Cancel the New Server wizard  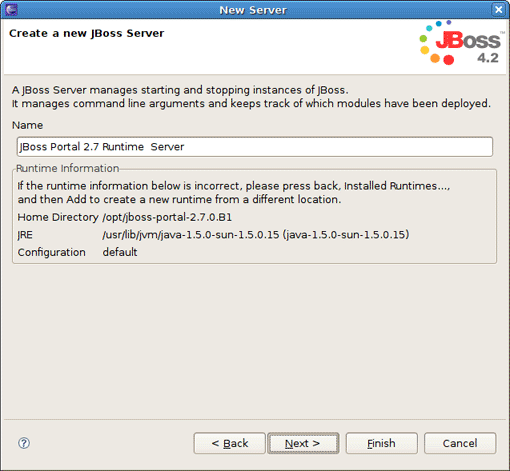(460, 443)
